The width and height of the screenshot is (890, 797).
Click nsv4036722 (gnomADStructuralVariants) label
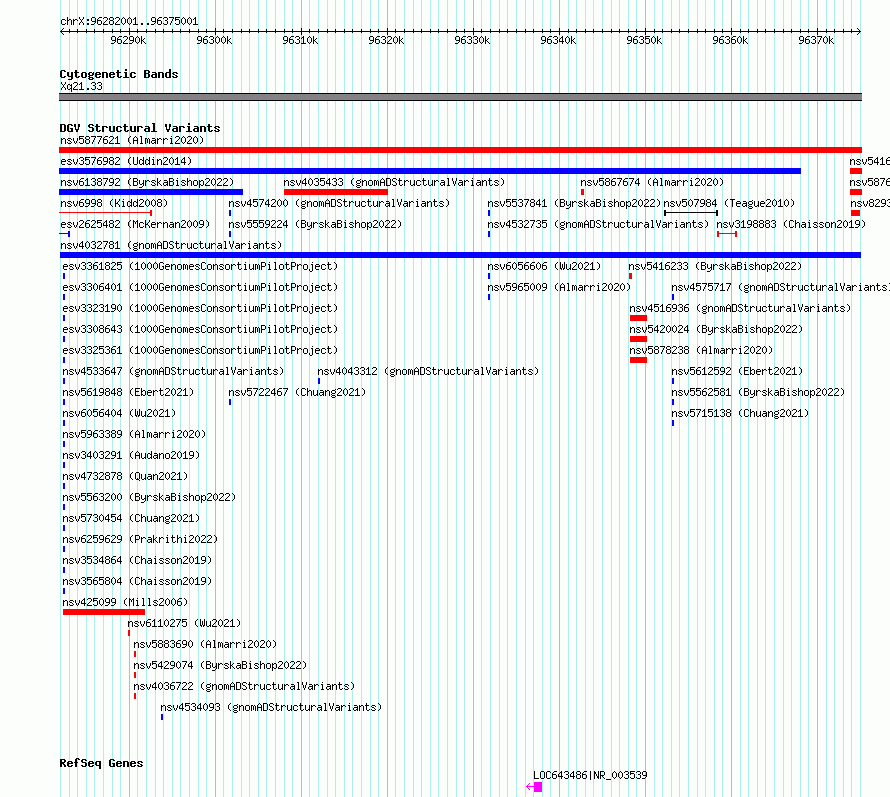click(244, 686)
